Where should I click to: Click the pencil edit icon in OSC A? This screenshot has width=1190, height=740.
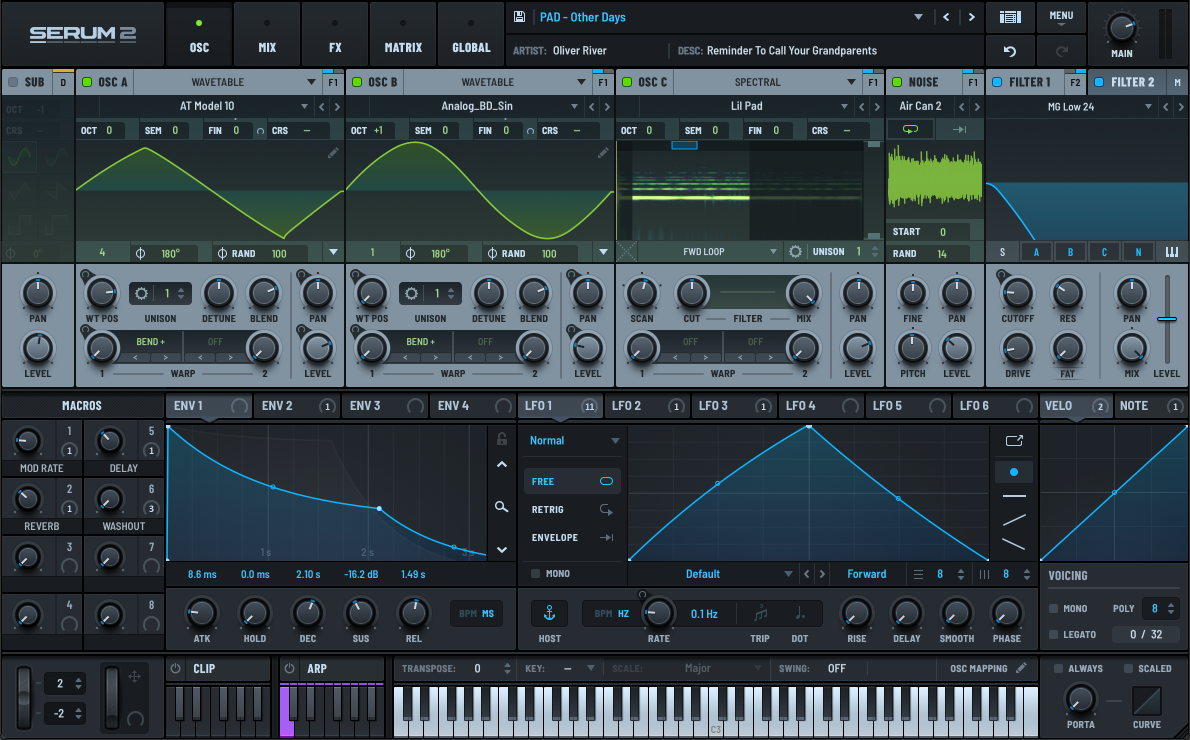click(x=332, y=153)
